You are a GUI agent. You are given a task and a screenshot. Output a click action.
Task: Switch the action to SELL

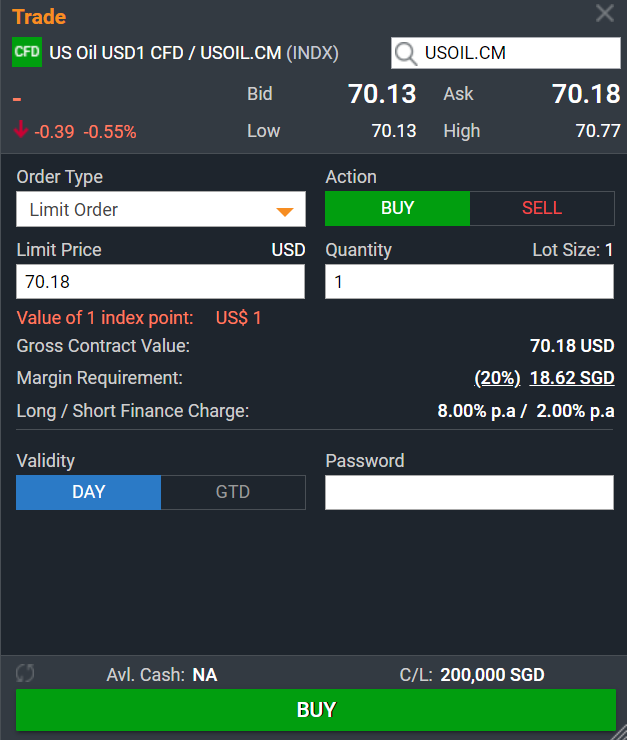coord(542,208)
